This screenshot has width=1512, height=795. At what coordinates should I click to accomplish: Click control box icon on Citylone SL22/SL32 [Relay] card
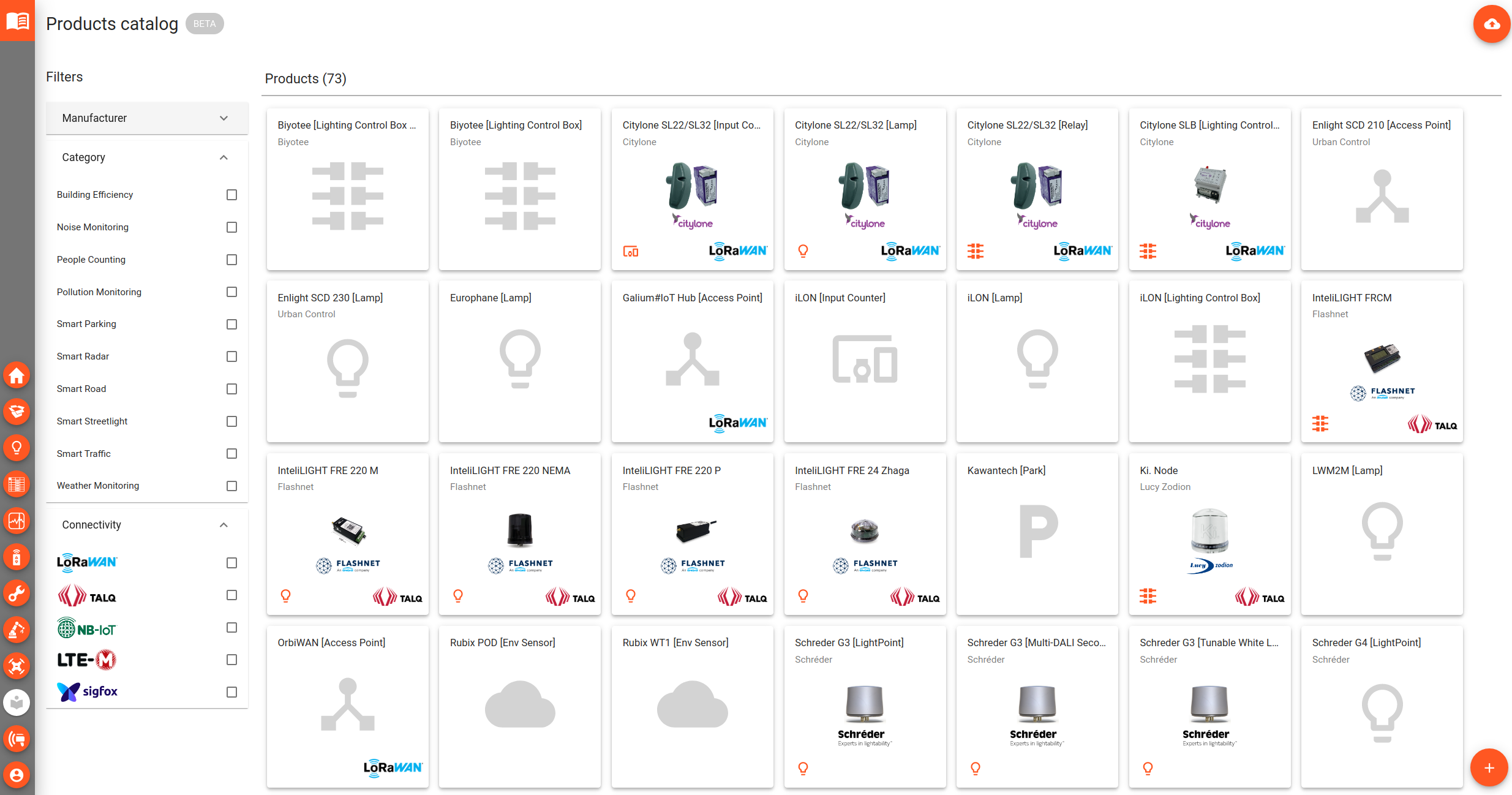tap(976, 251)
